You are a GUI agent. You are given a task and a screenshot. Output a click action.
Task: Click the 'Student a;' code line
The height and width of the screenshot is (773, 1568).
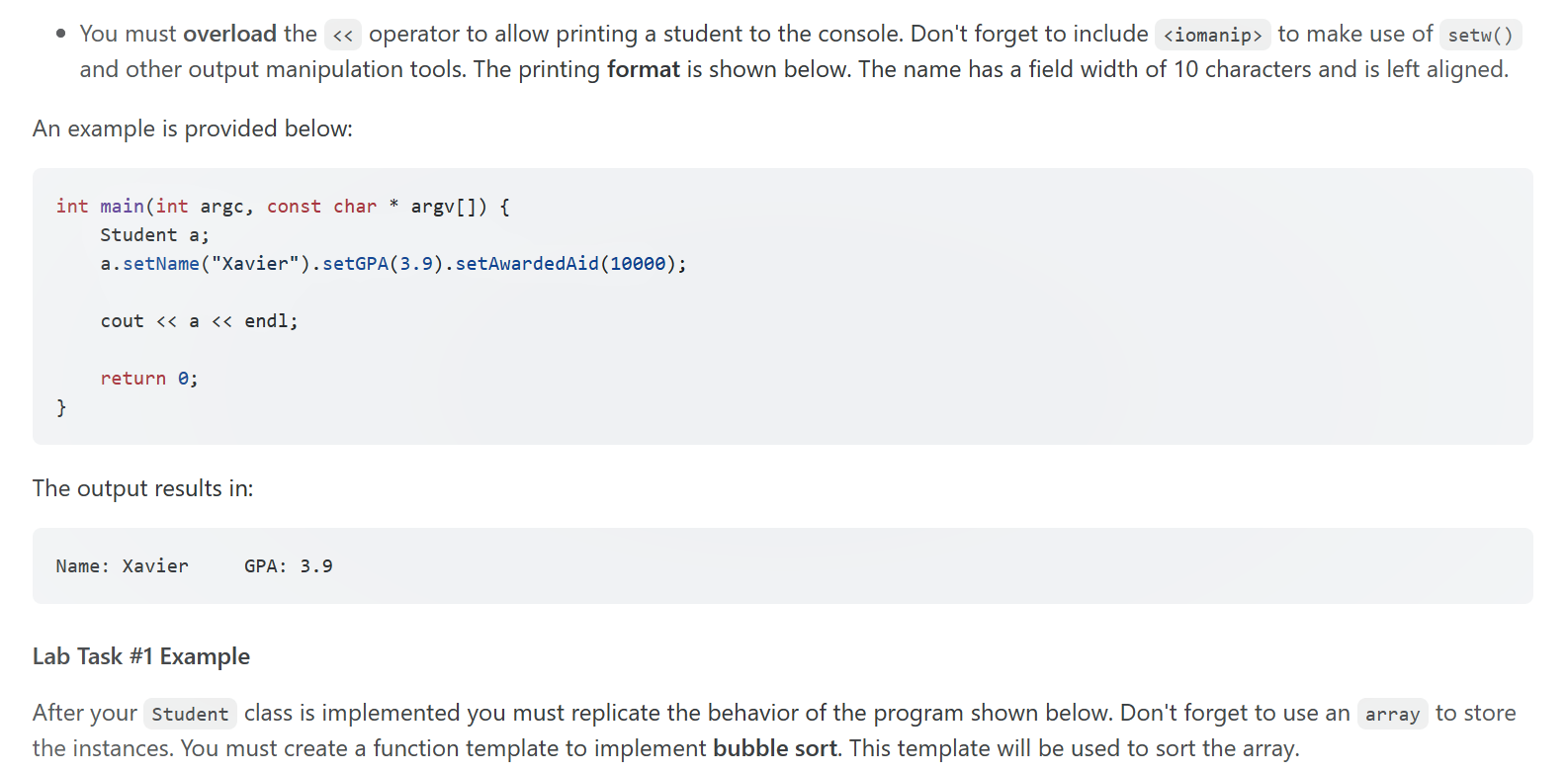pos(155,235)
